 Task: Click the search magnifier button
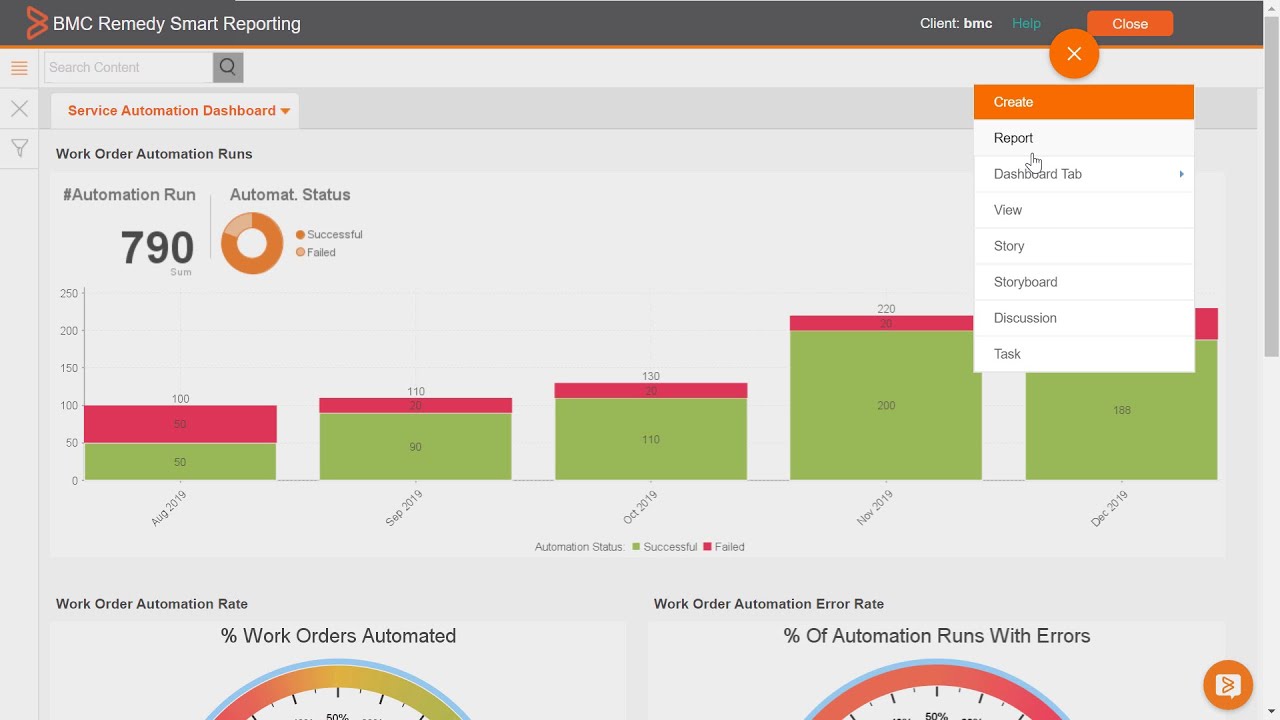pyautogui.click(x=228, y=67)
